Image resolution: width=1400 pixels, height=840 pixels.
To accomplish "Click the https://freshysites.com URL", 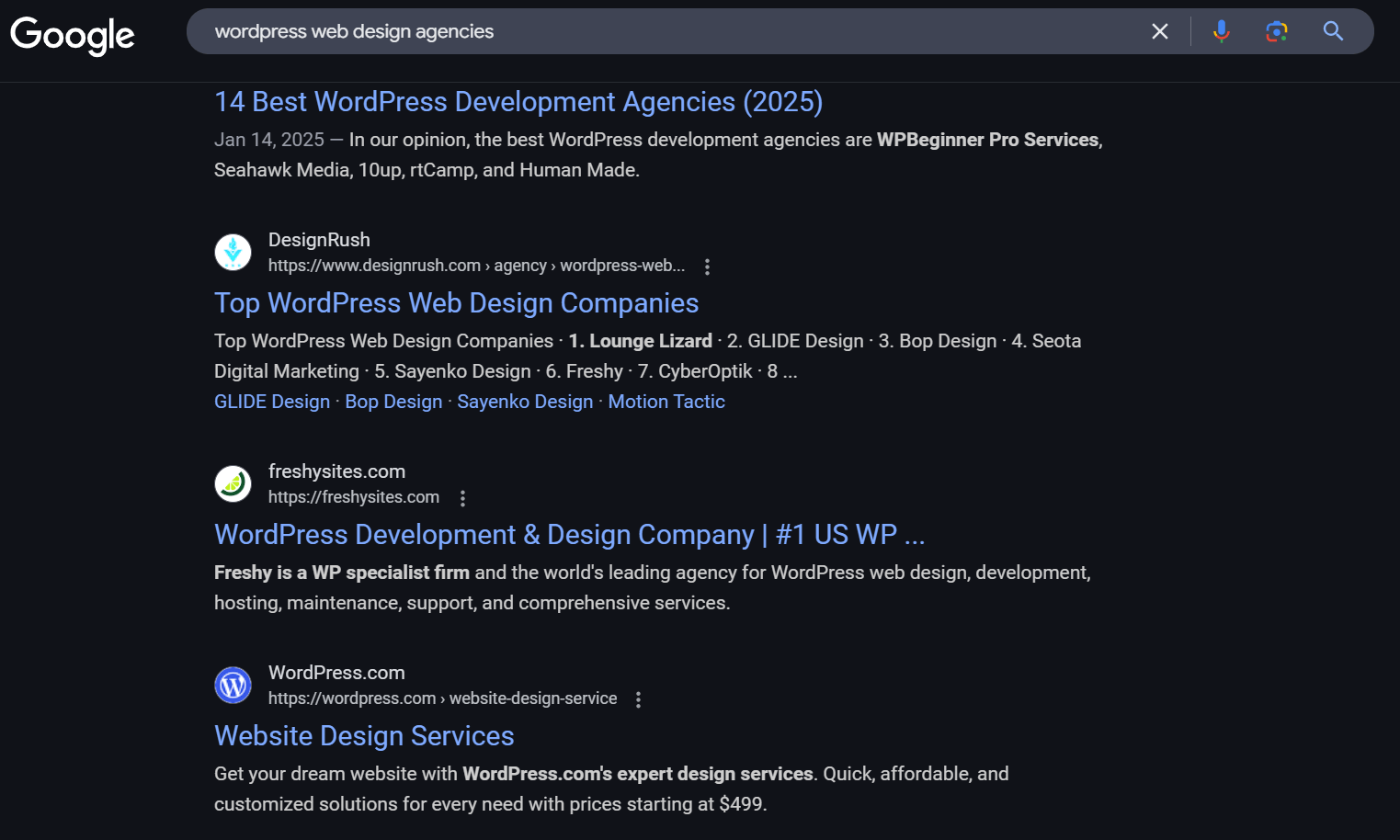I will tap(354, 497).
